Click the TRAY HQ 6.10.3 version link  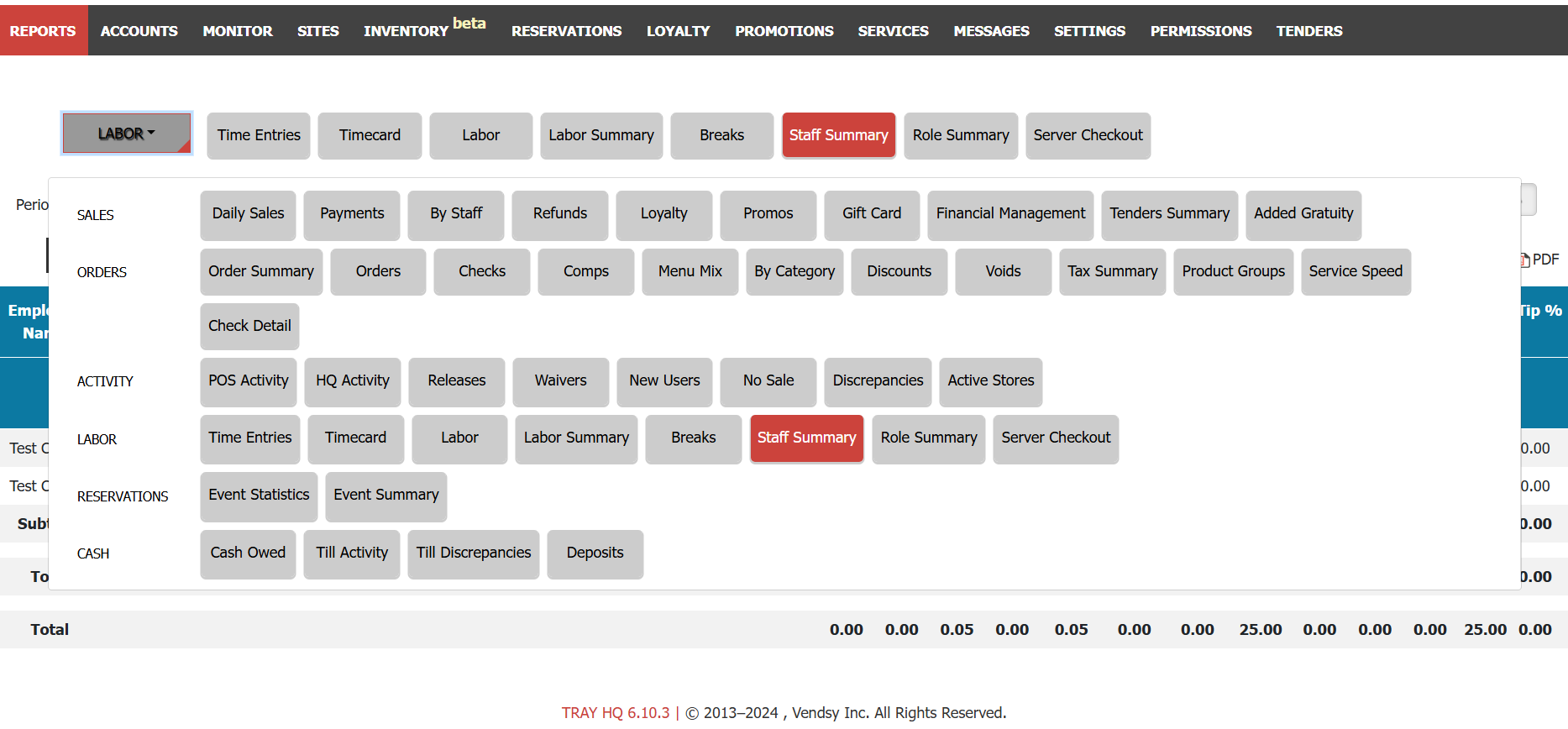click(615, 713)
